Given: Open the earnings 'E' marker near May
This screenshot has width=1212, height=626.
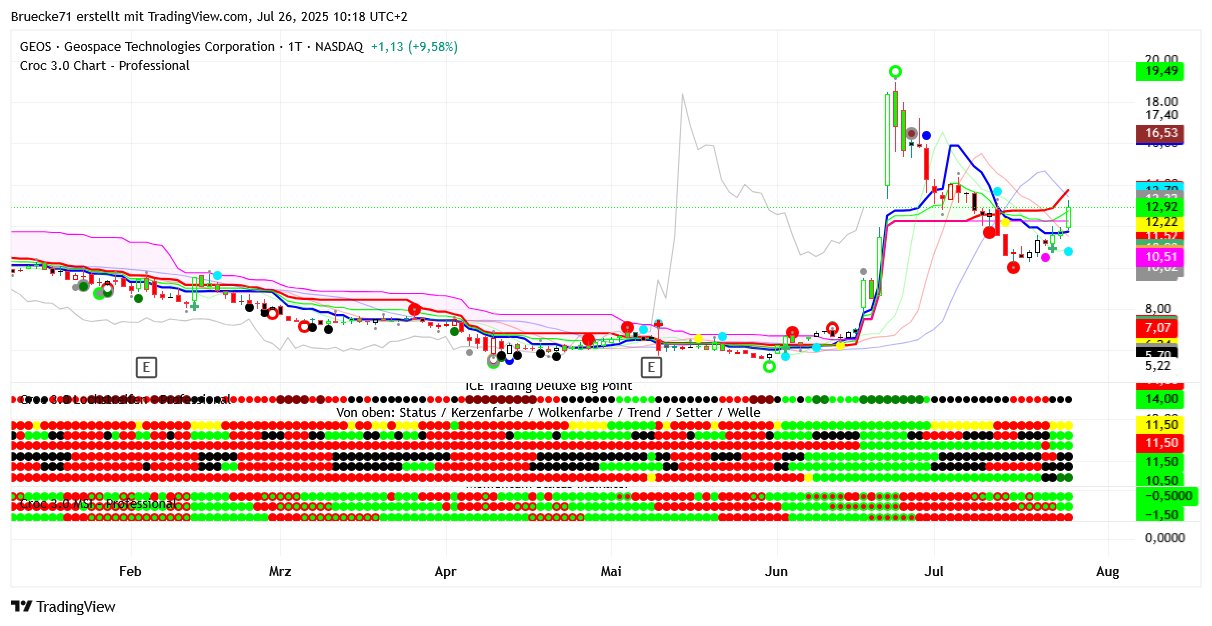Looking at the screenshot, I should point(651,367).
